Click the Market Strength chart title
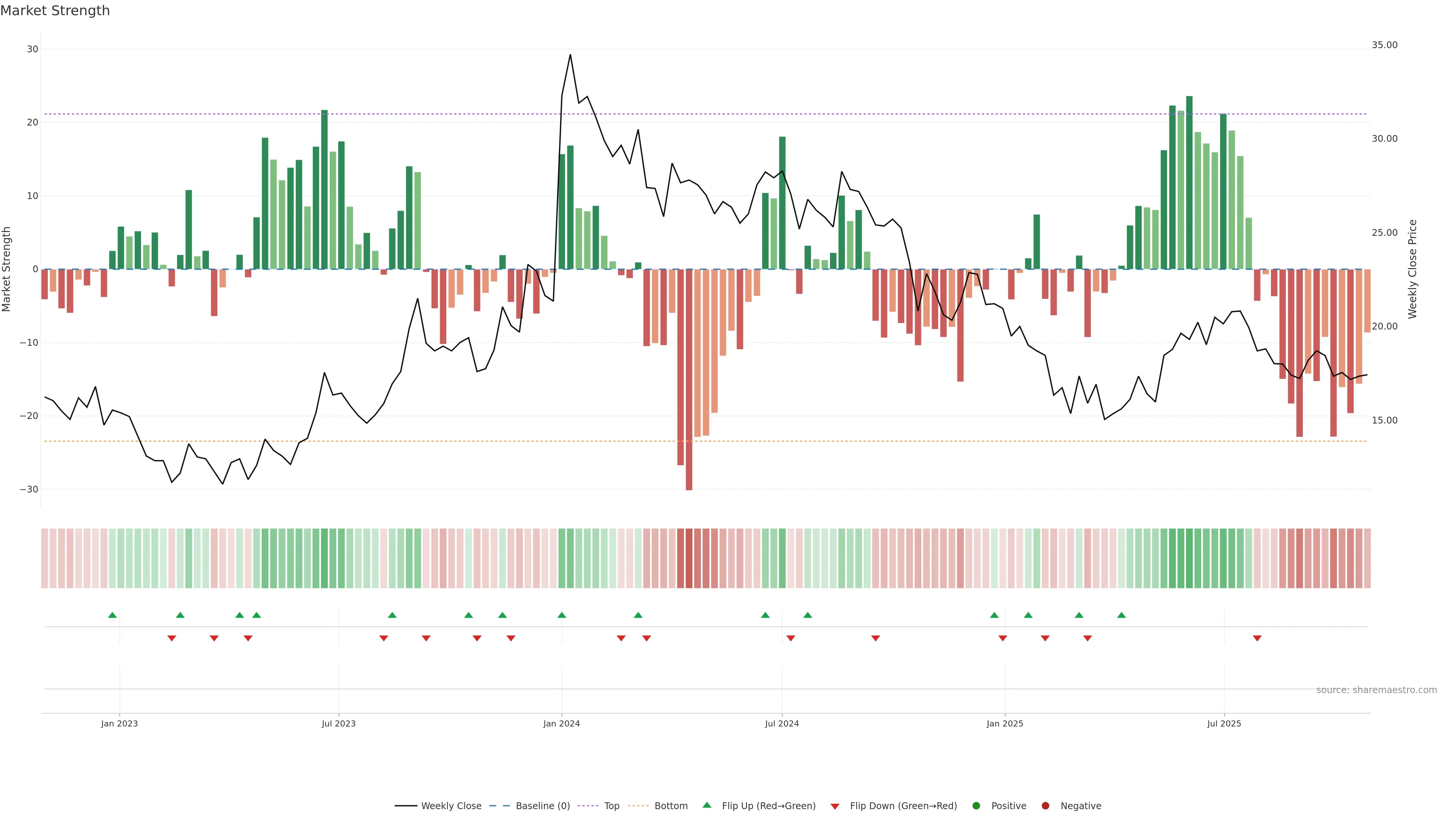 click(55, 11)
